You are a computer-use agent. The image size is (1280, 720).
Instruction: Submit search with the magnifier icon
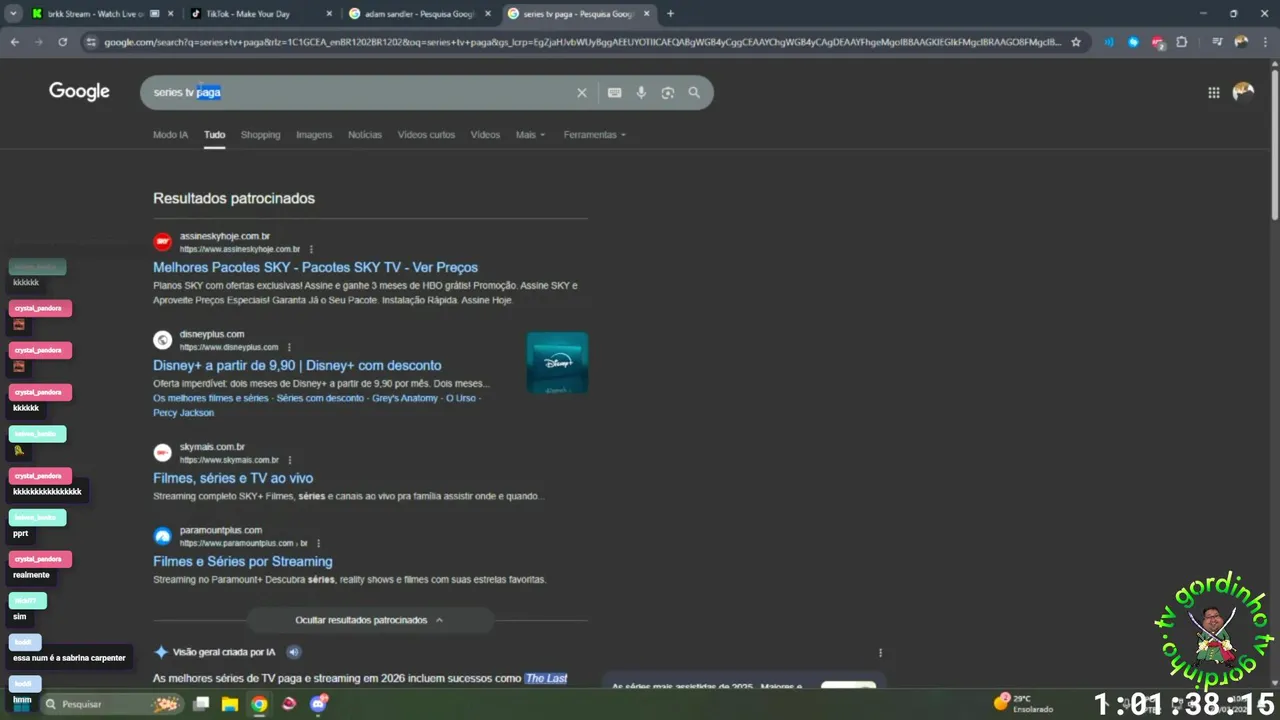694,93
